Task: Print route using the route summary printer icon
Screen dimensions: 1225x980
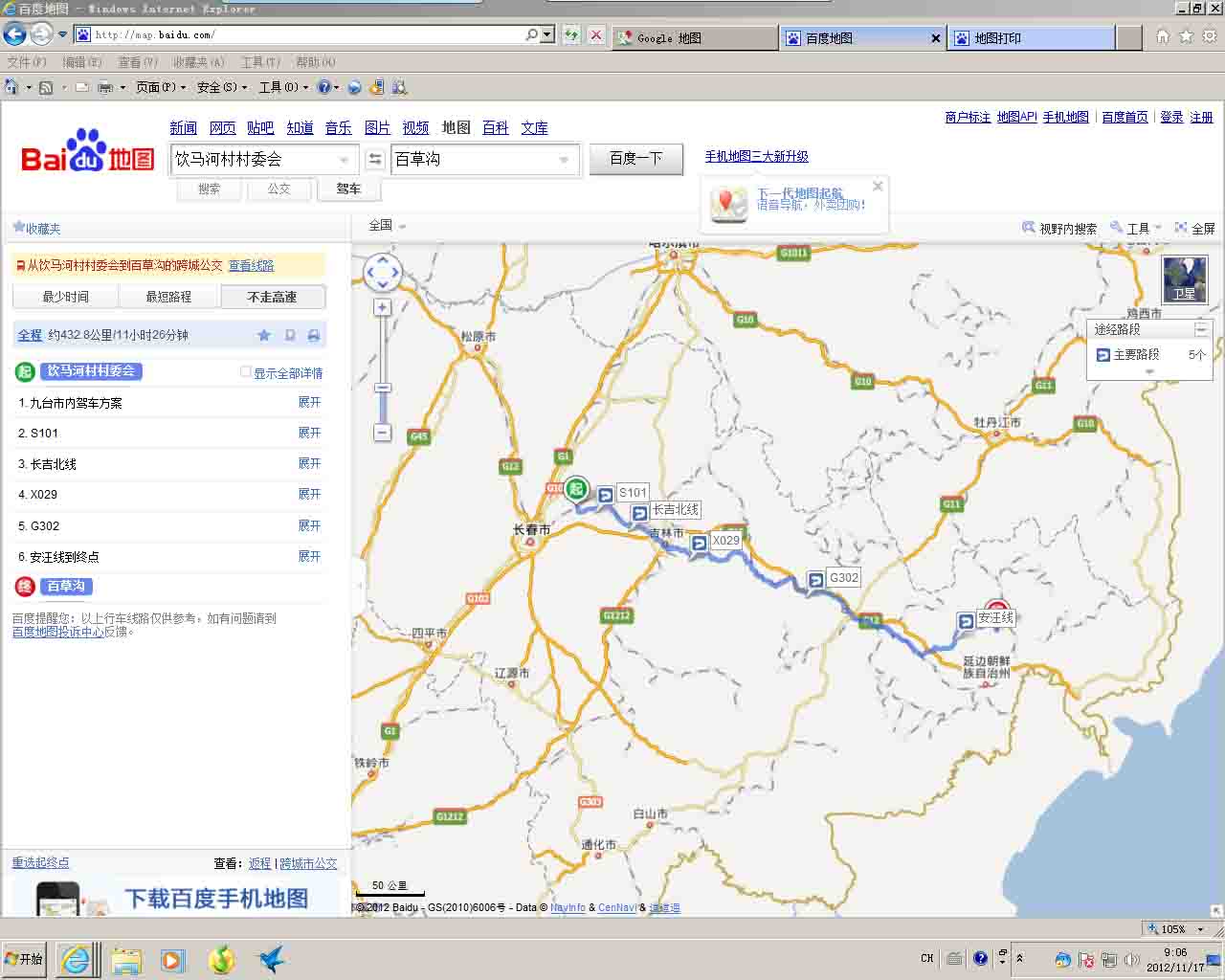Action: [314, 335]
